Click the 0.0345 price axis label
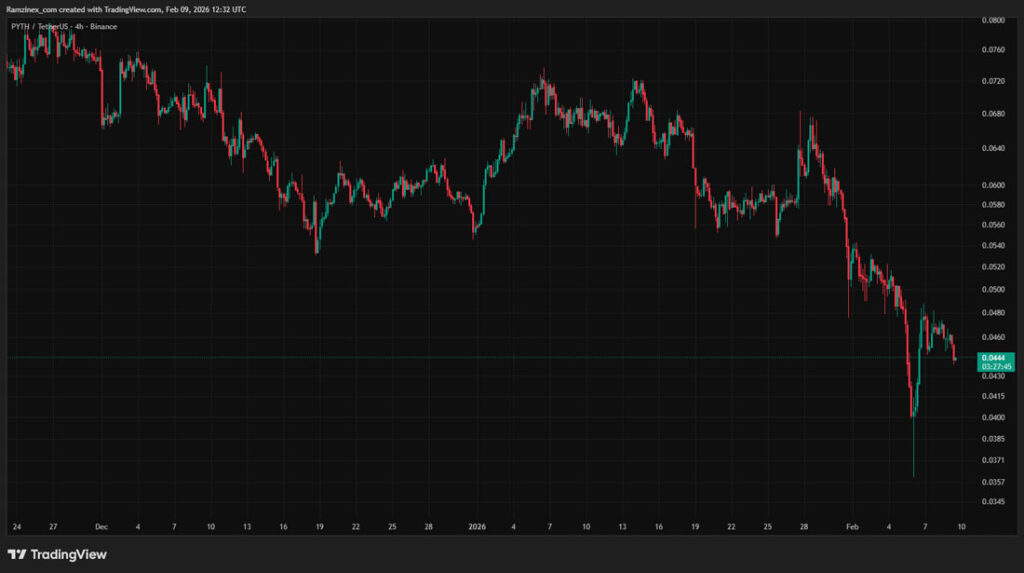Screen dimensions: 1024x573 point(993,500)
